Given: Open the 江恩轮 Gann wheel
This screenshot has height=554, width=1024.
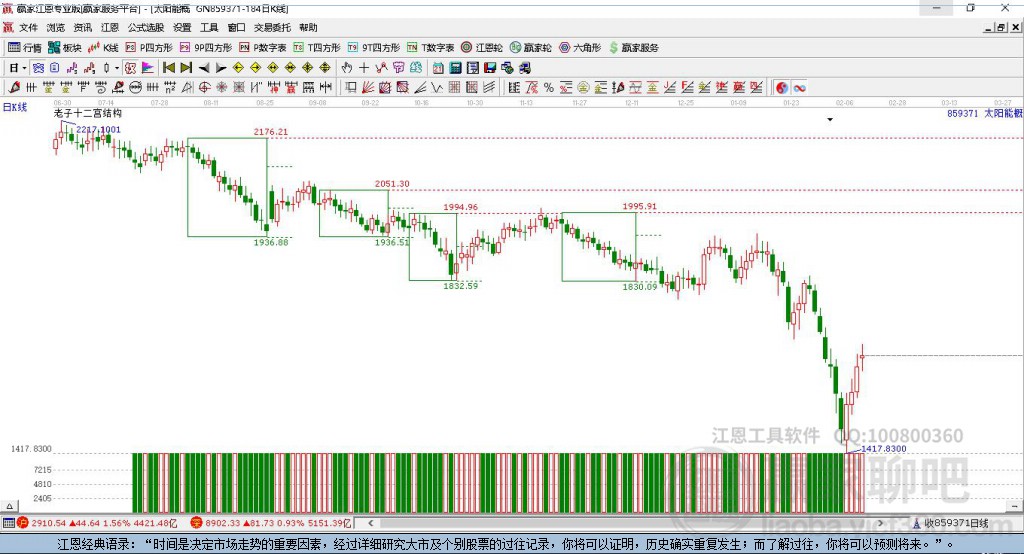Looking at the screenshot, I should pos(482,48).
